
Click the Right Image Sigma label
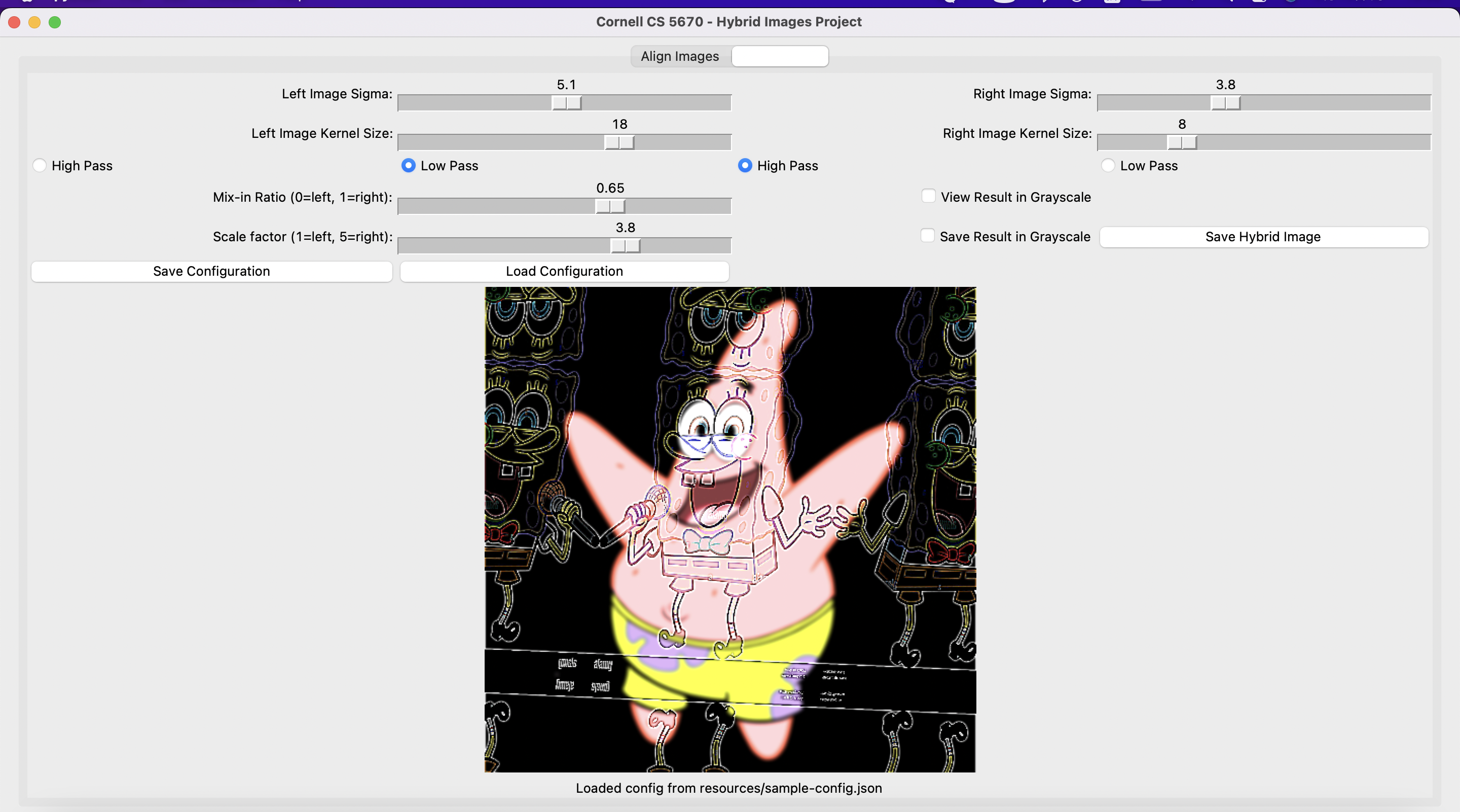coord(1032,93)
